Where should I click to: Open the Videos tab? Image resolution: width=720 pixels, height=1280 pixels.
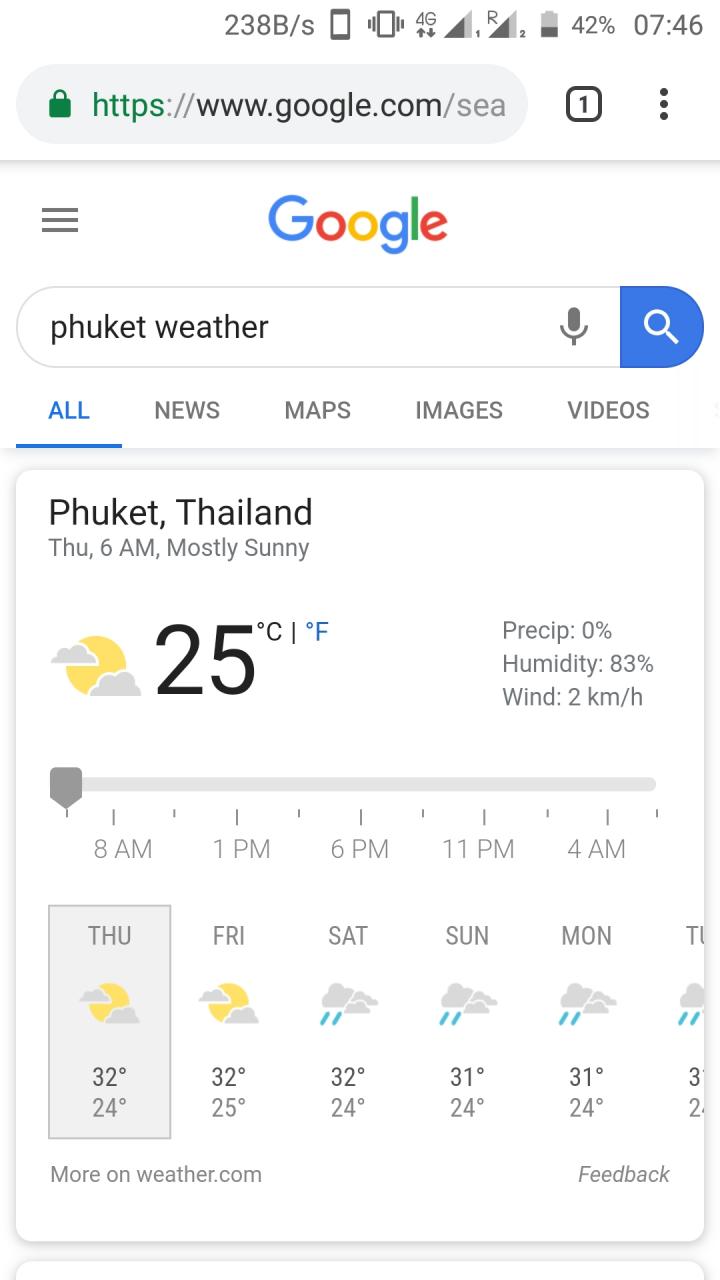[608, 410]
